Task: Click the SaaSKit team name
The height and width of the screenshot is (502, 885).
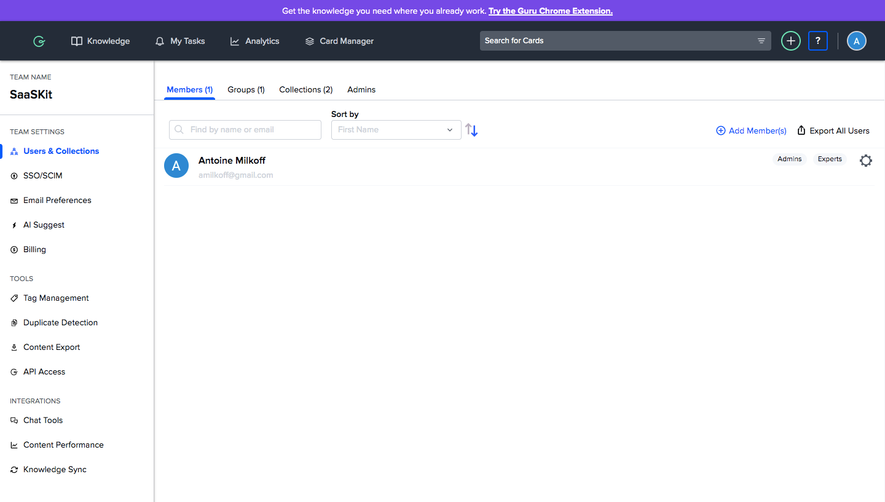Action: pyautogui.click(x=31, y=94)
